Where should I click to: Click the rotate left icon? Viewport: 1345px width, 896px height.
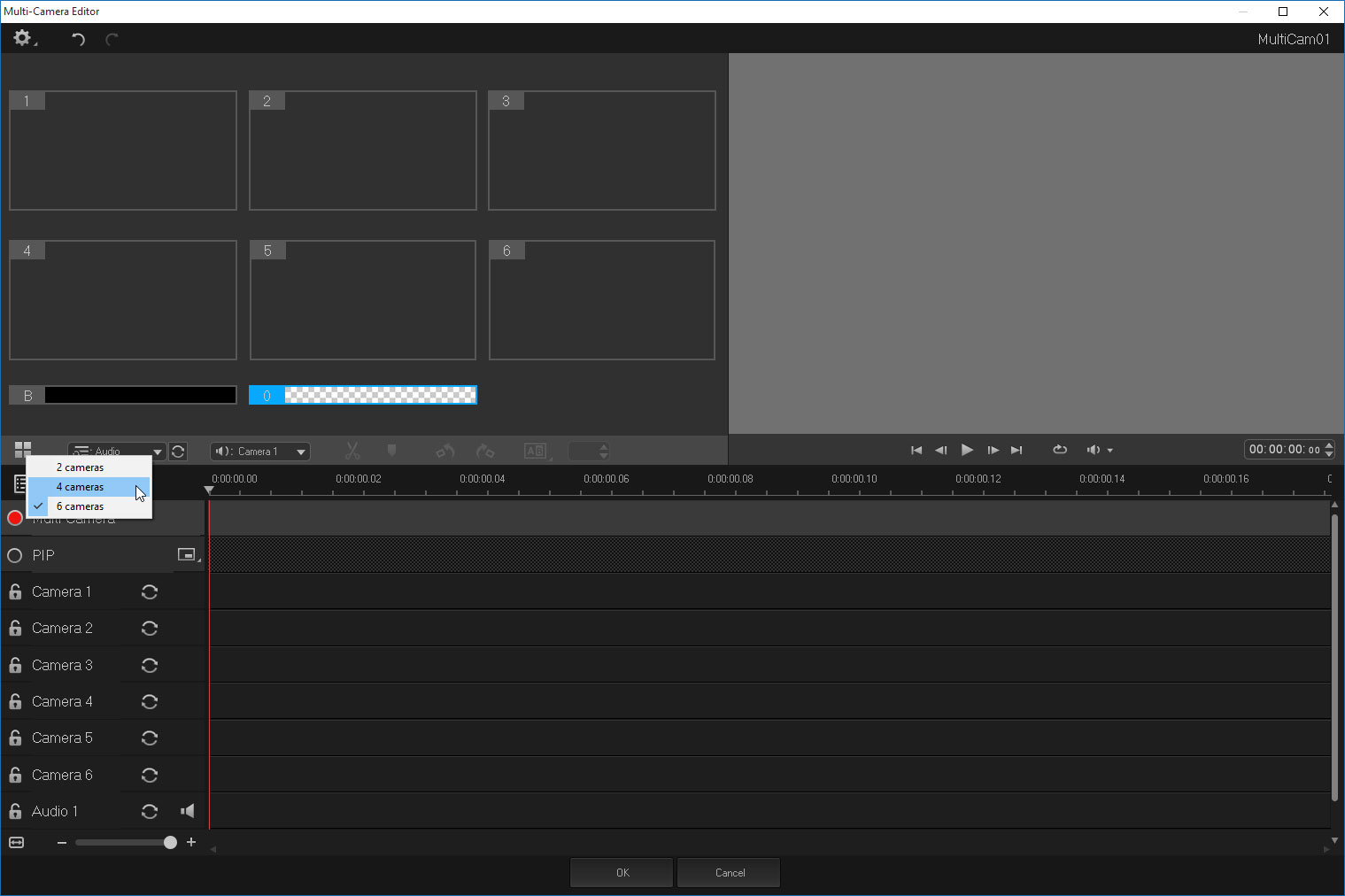(444, 451)
